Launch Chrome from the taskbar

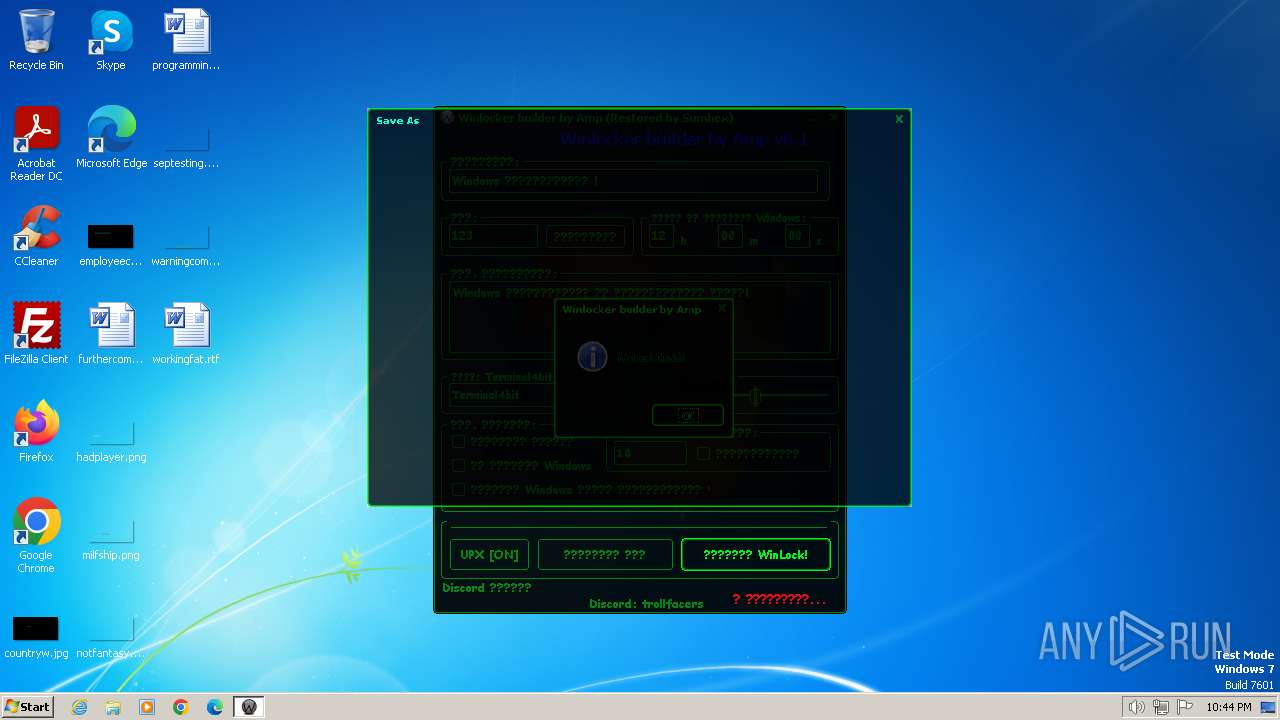coord(181,707)
